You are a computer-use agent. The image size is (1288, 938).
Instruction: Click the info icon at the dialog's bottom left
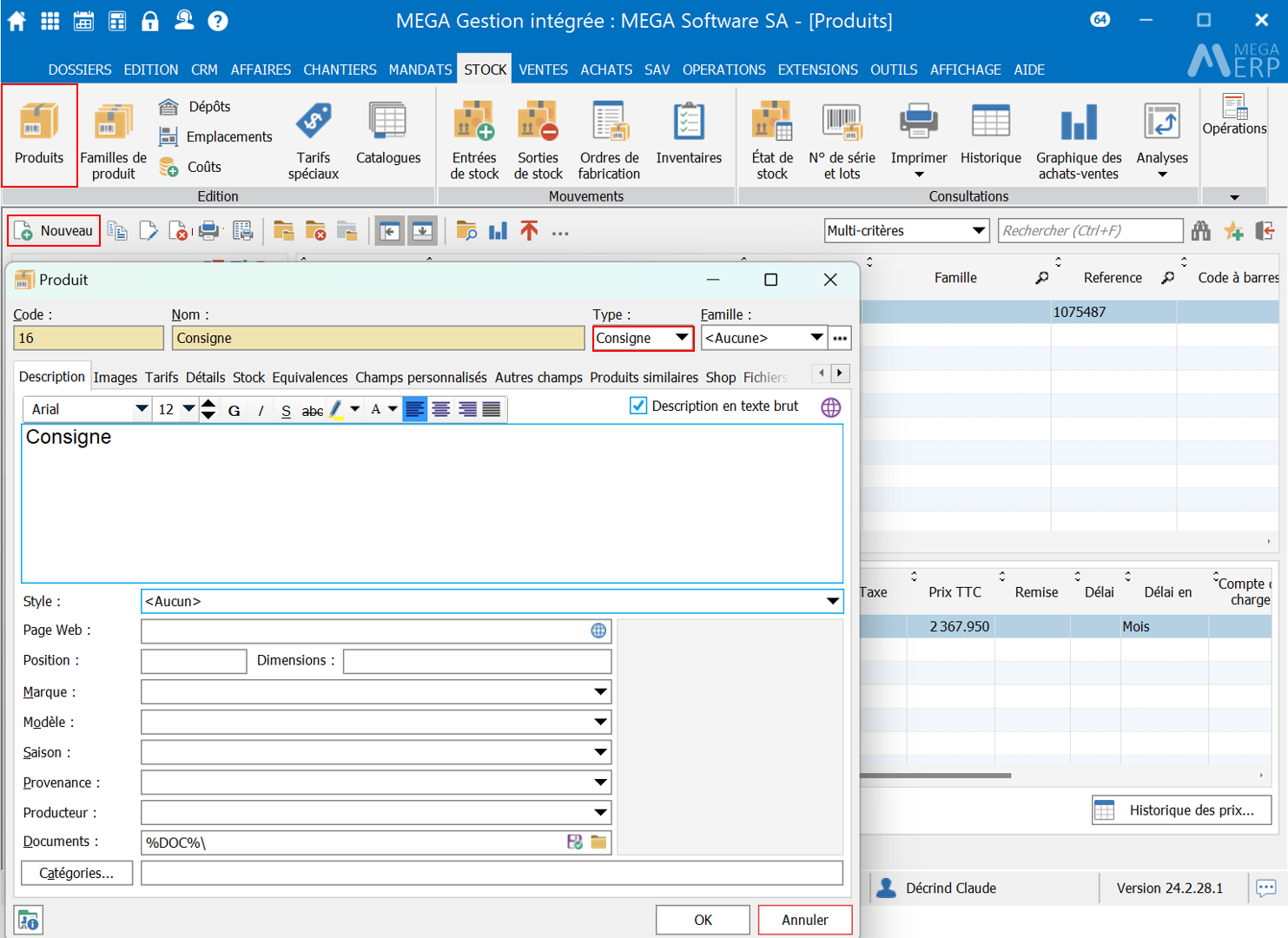point(29,920)
